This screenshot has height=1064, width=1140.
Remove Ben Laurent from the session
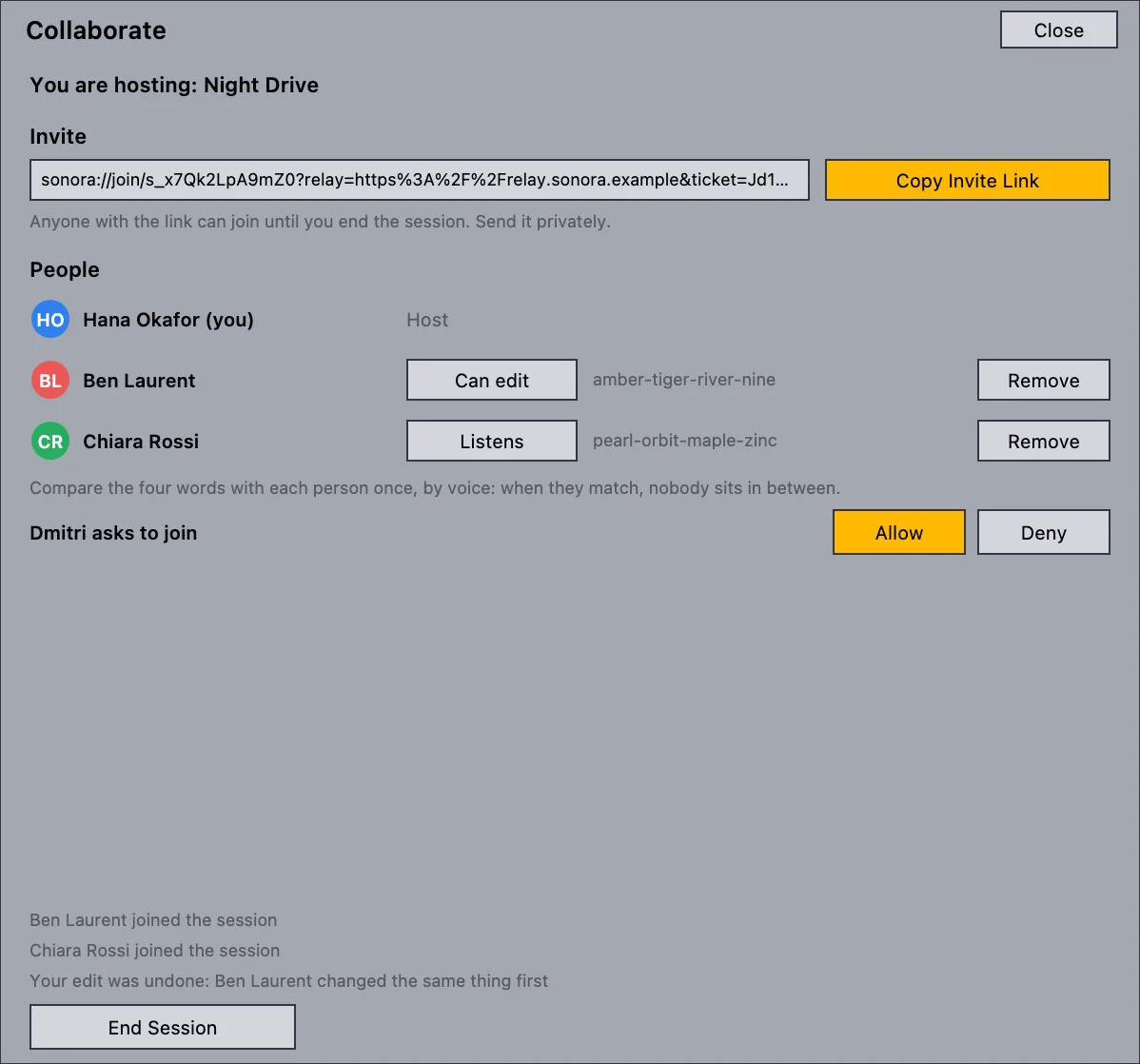pyautogui.click(x=1043, y=380)
